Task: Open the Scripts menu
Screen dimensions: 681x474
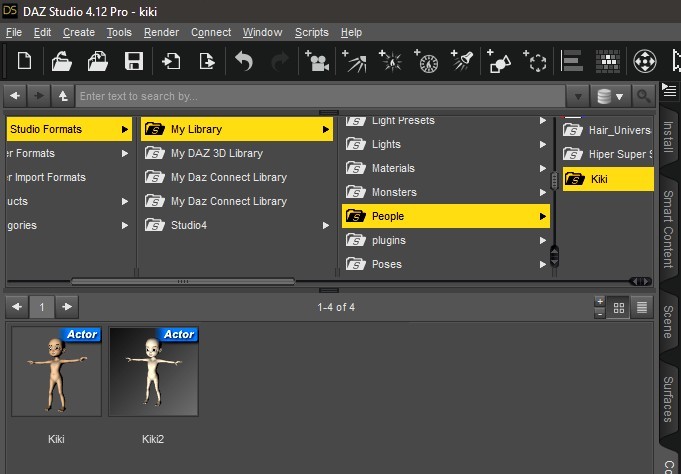Action: click(311, 33)
